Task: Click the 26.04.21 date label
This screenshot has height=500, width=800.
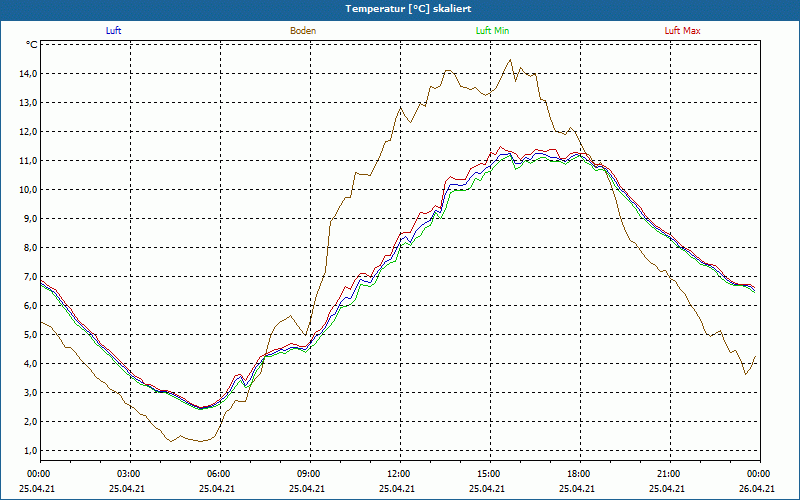Action: (757, 488)
